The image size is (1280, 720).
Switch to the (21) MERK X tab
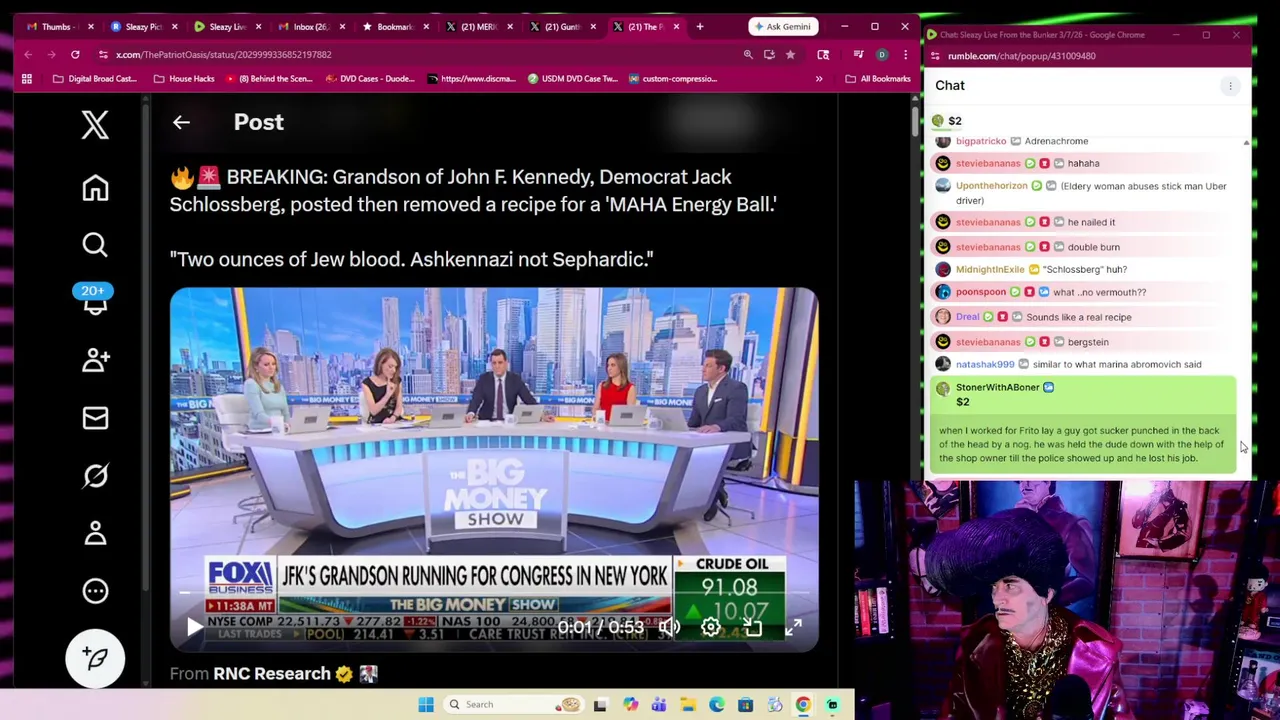pyautogui.click(x=477, y=27)
